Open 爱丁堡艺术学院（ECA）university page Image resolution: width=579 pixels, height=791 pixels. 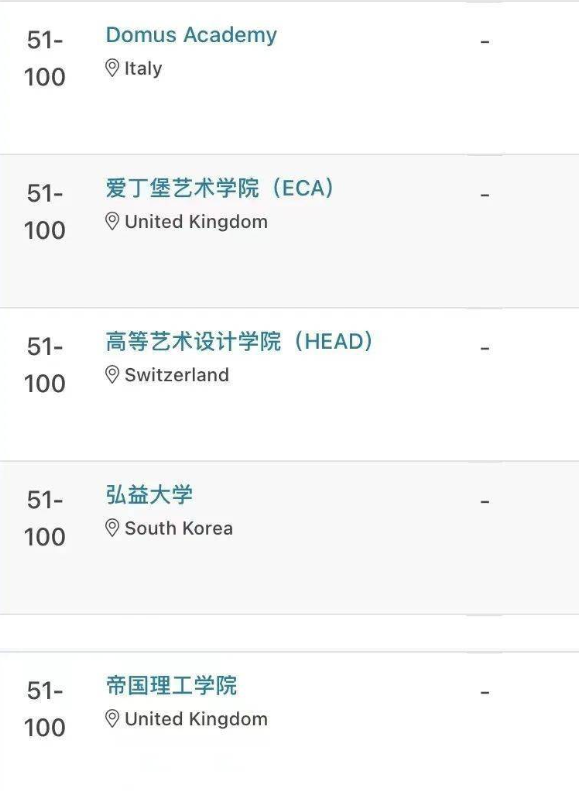(219, 188)
